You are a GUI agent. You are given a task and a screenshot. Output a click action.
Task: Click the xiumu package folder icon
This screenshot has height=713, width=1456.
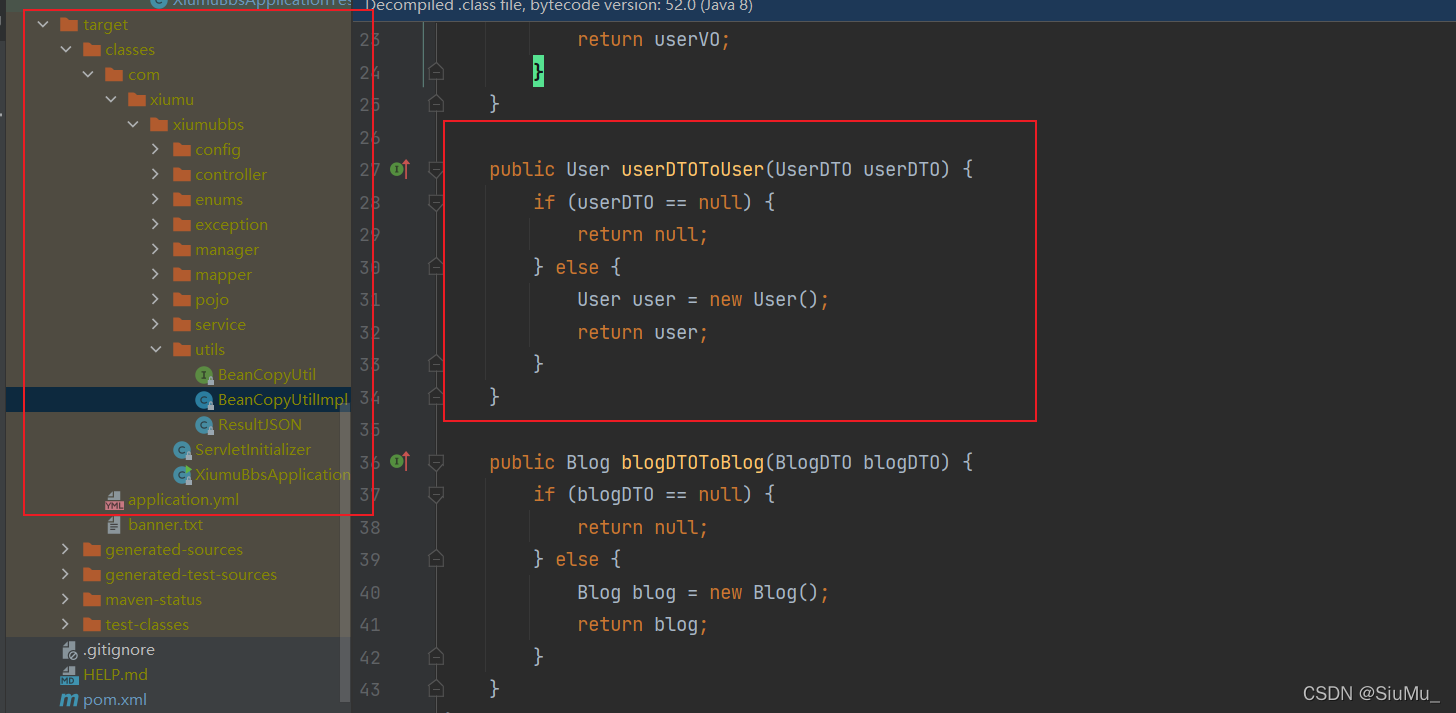[137, 100]
